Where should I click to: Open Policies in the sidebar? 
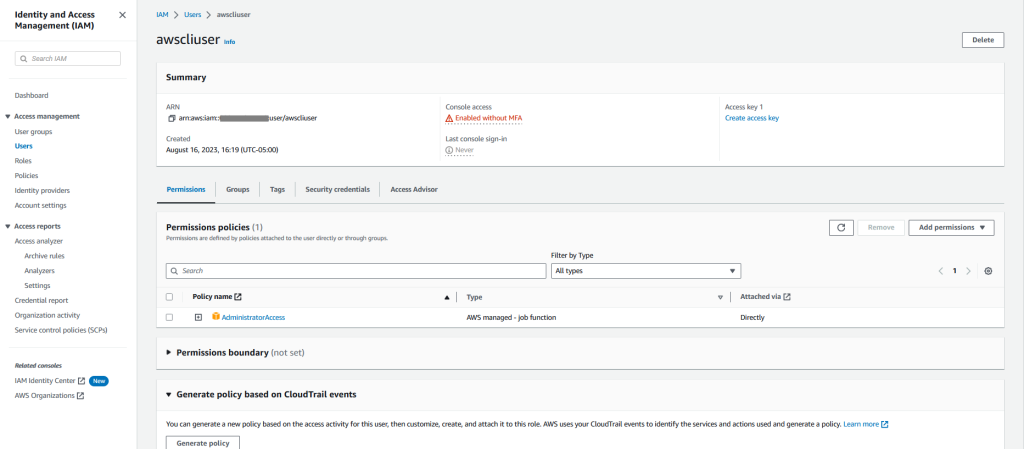click(x=26, y=176)
